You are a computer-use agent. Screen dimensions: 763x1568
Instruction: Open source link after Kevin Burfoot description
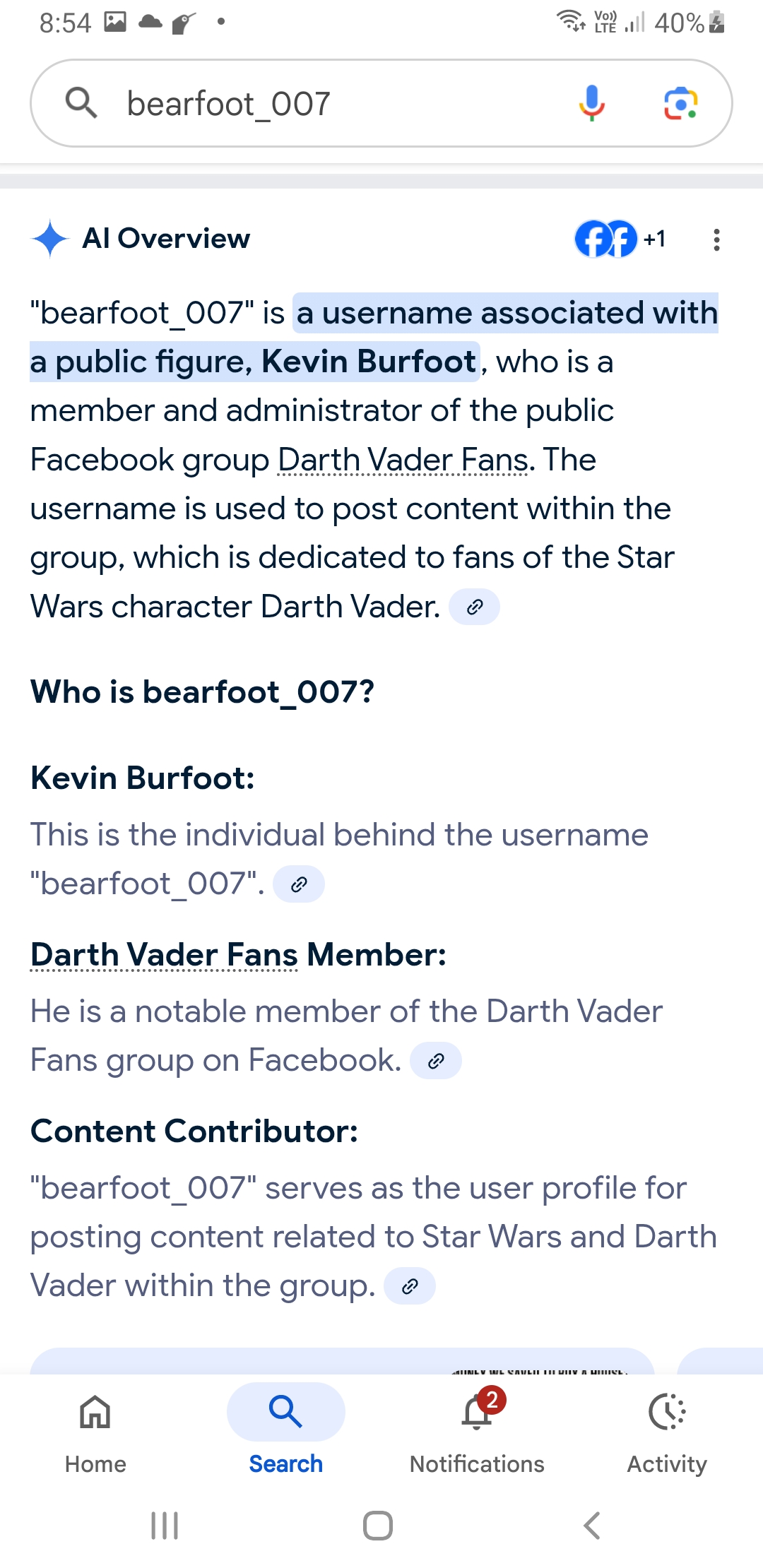pyautogui.click(x=299, y=884)
